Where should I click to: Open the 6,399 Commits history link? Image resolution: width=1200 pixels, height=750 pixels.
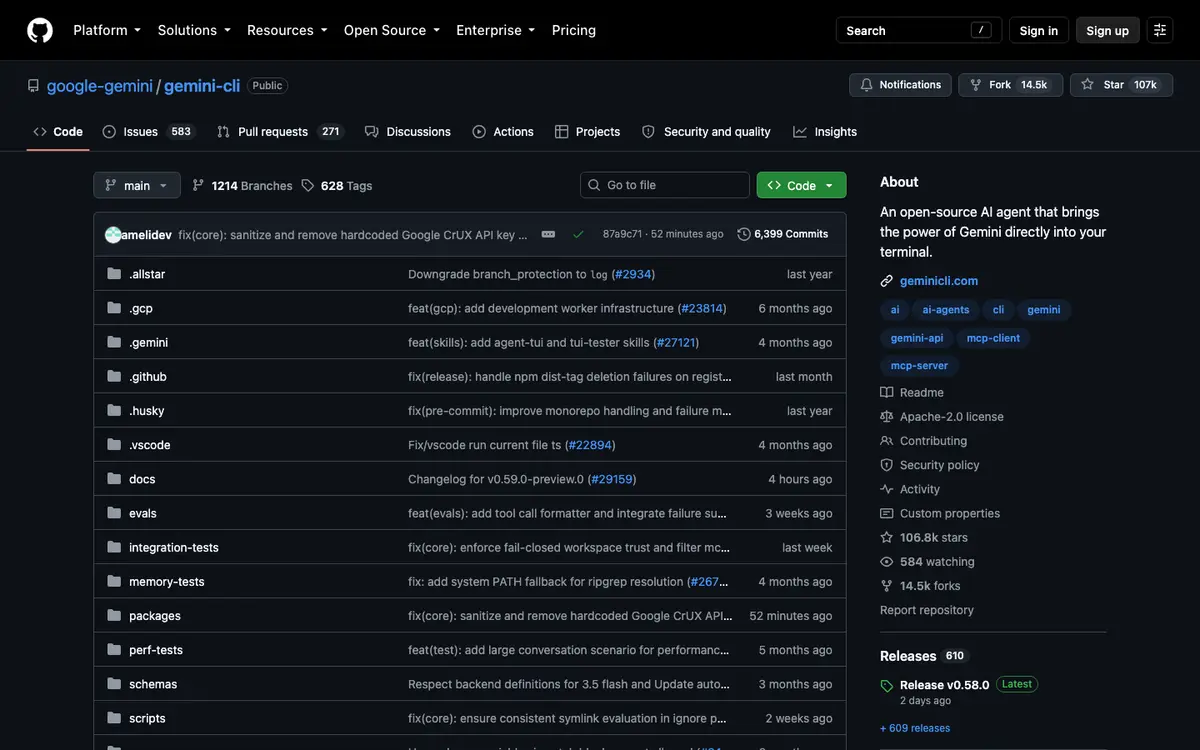click(783, 234)
